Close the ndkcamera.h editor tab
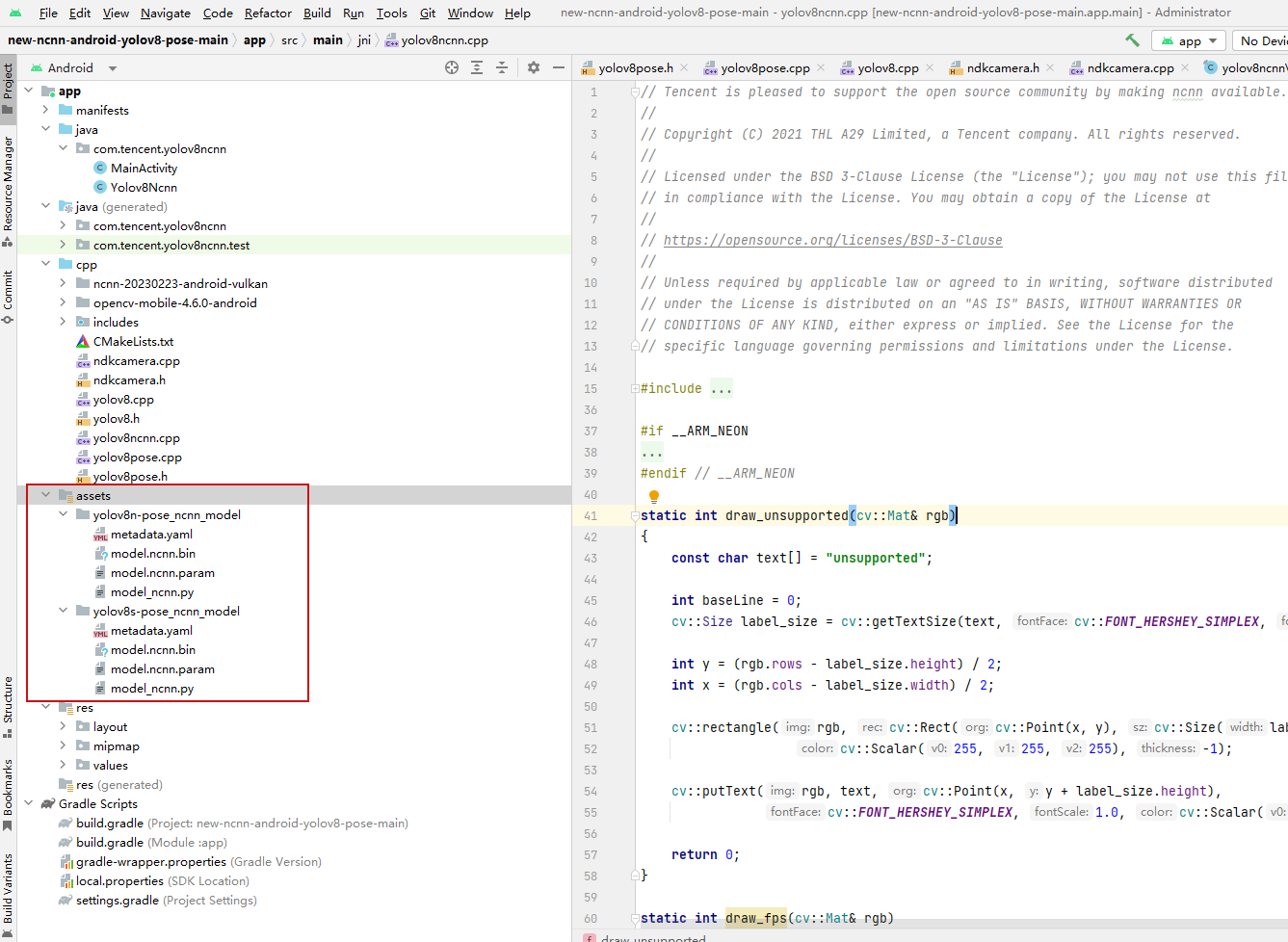This screenshot has width=1288, height=942. point(1050,67)
